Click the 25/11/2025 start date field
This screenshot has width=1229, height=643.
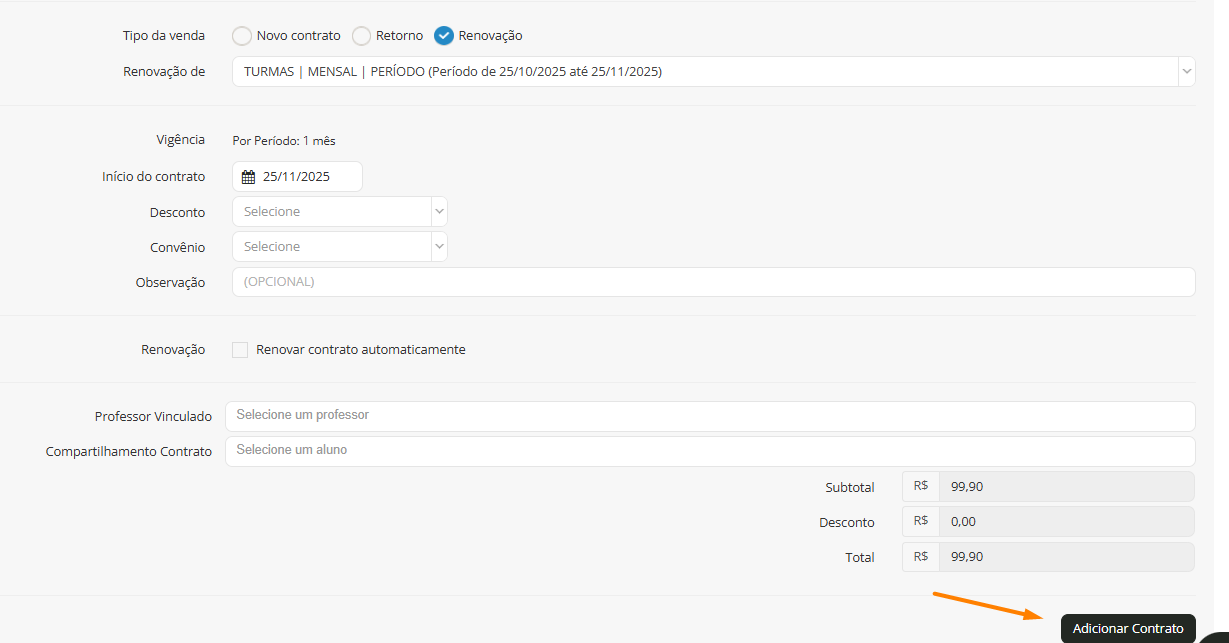click(297, 177)
